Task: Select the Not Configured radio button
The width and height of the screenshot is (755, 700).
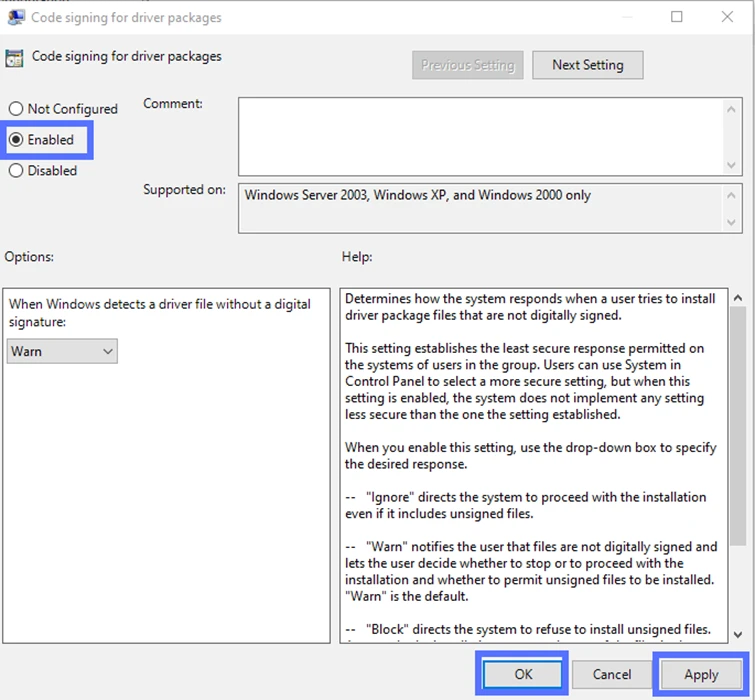Action: (16, 109)
